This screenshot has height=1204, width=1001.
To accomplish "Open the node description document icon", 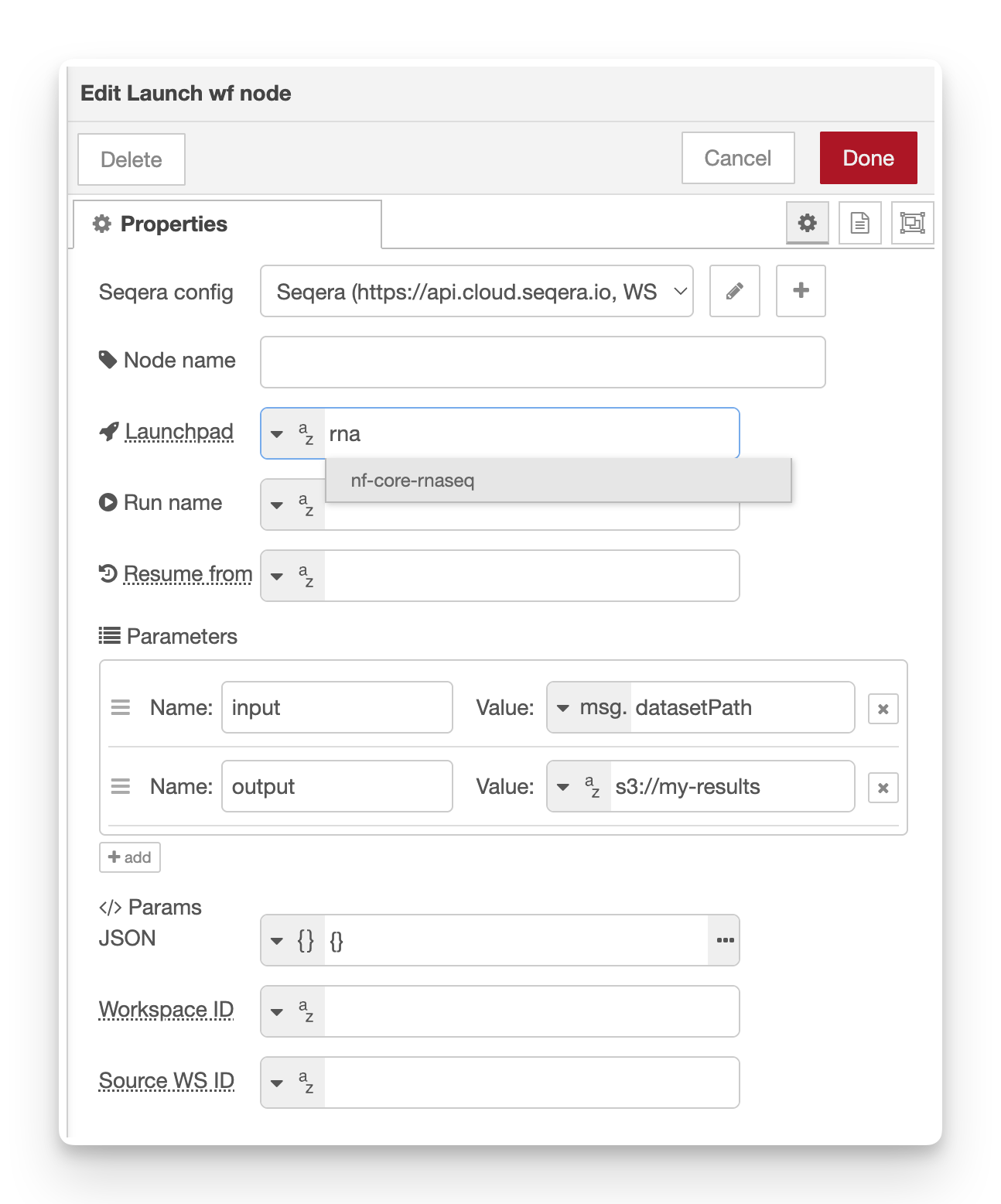I will point(860,223).
